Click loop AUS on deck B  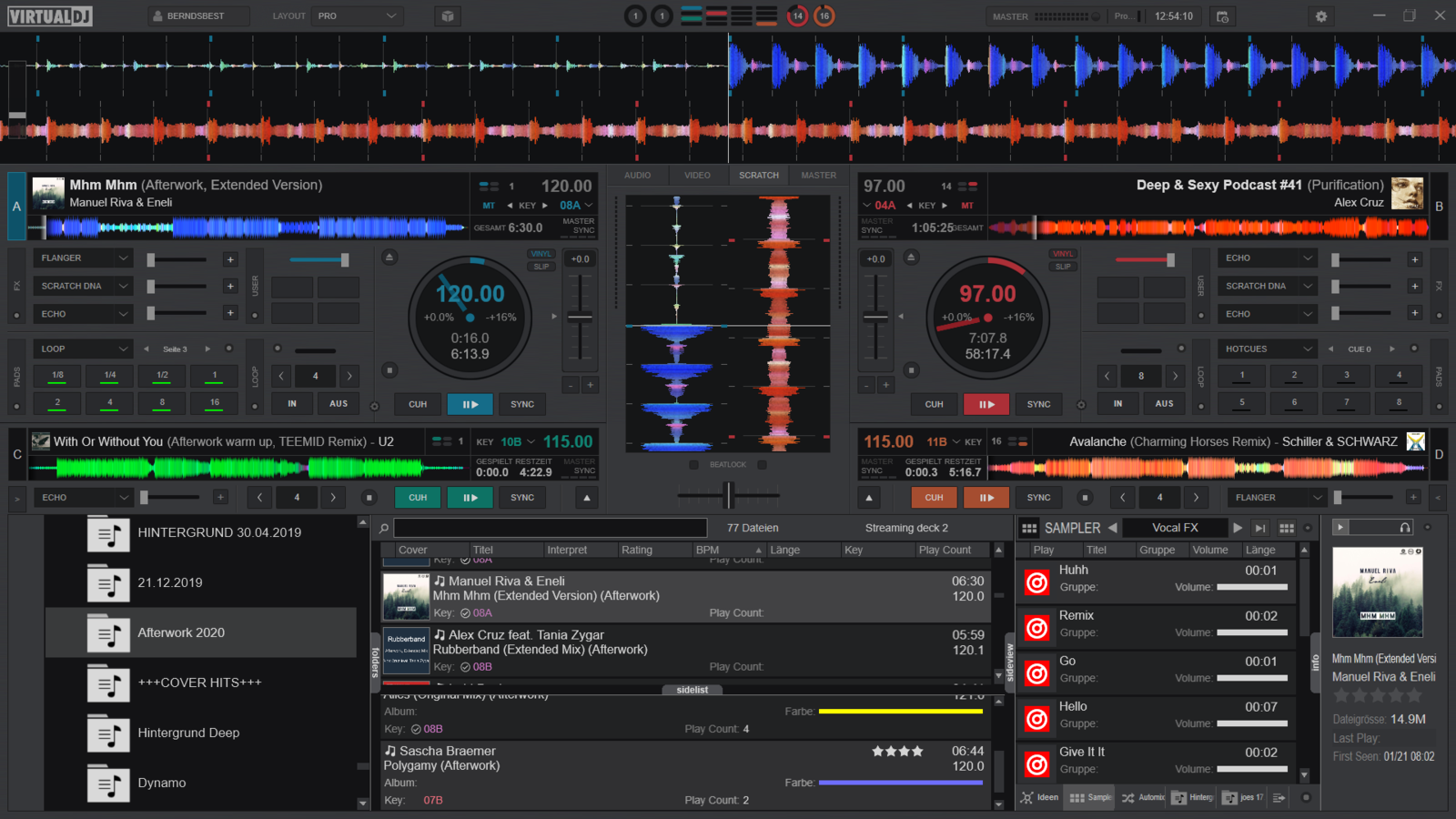(x=1165, y=404)
